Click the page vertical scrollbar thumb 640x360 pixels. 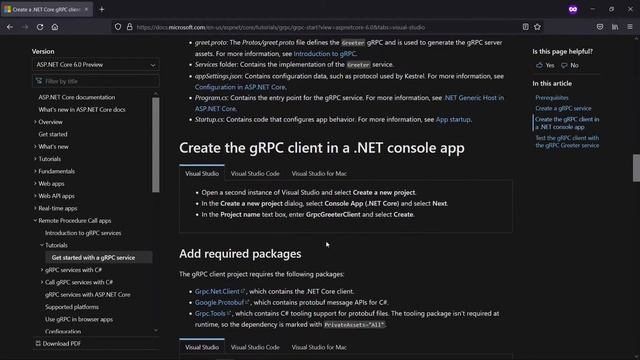636,168
